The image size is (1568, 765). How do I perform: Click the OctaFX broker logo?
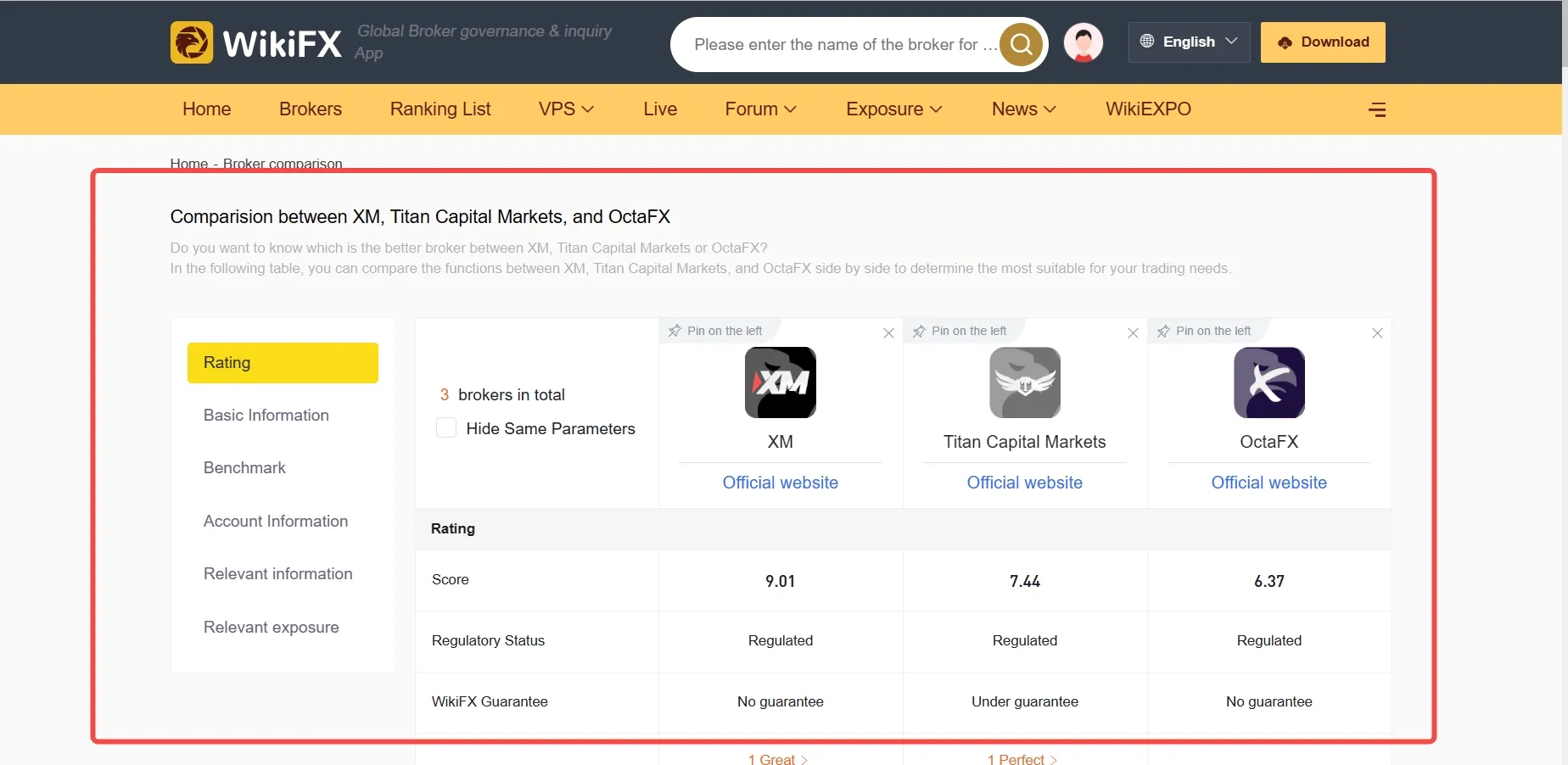pos(1269,382)
